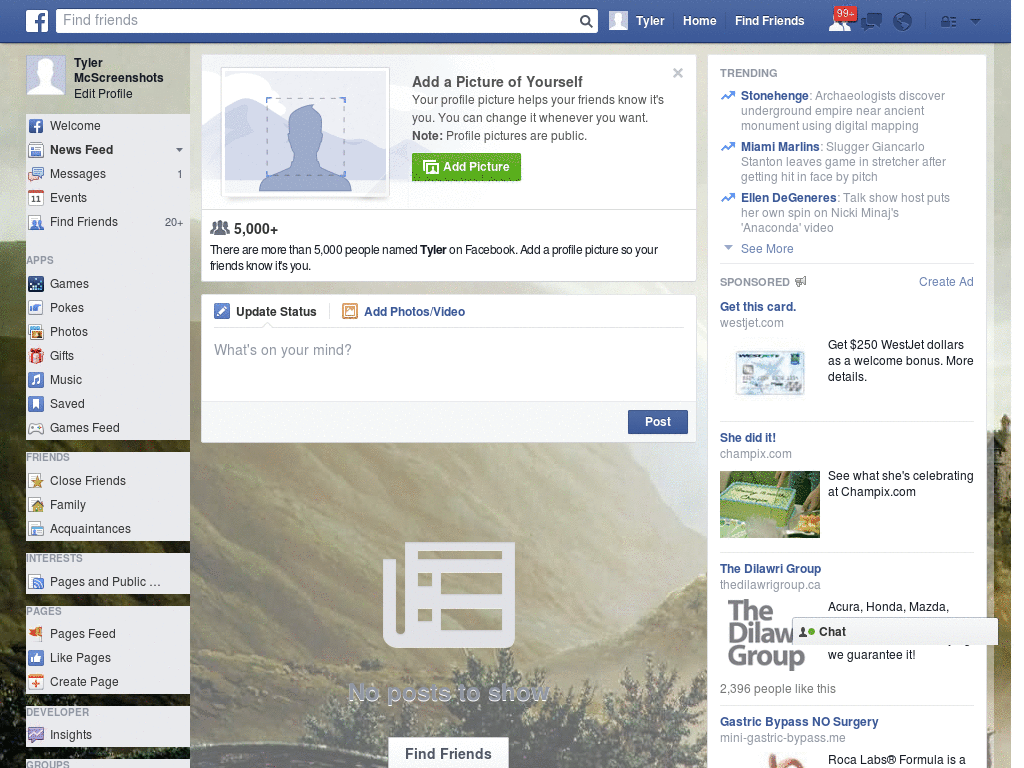Click the green Add Picture button

466,167
